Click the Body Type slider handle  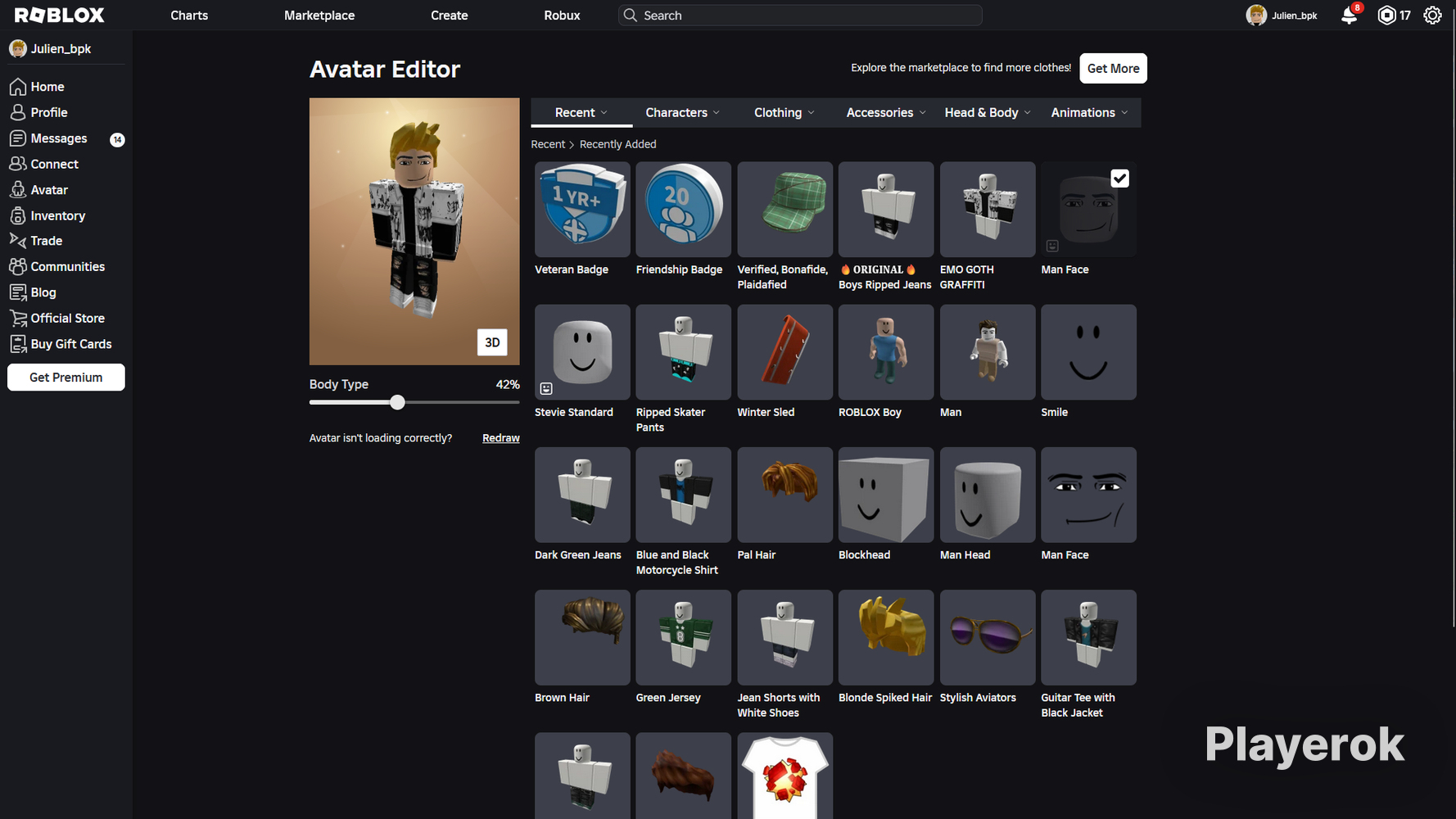[x=397, y=402]
